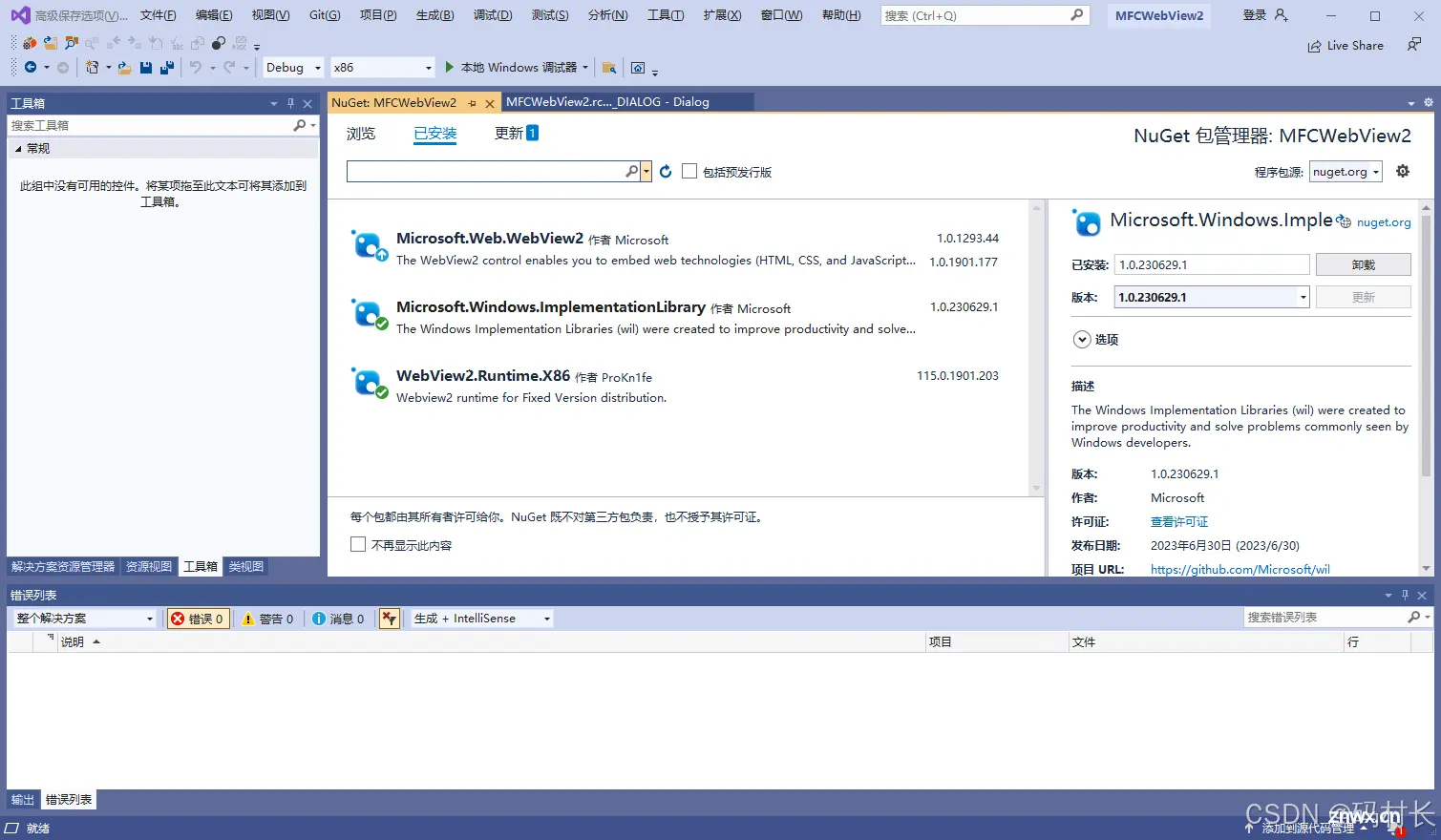Click the Live Share button
This screenshot has width=1441, height=840.
coord(1346,46)
